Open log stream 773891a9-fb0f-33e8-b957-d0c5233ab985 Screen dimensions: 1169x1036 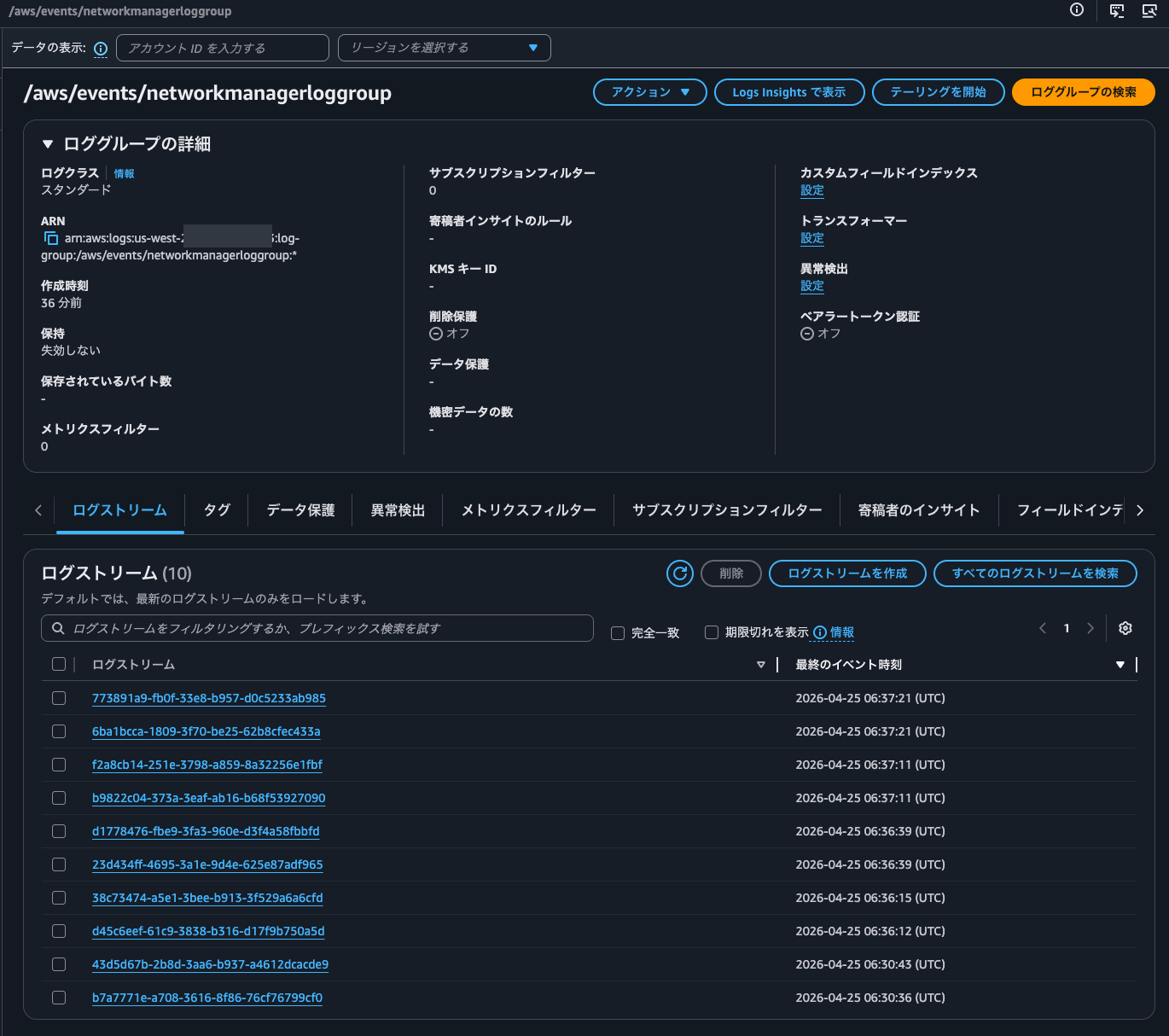pyautogui.click(x=209, y=698)
